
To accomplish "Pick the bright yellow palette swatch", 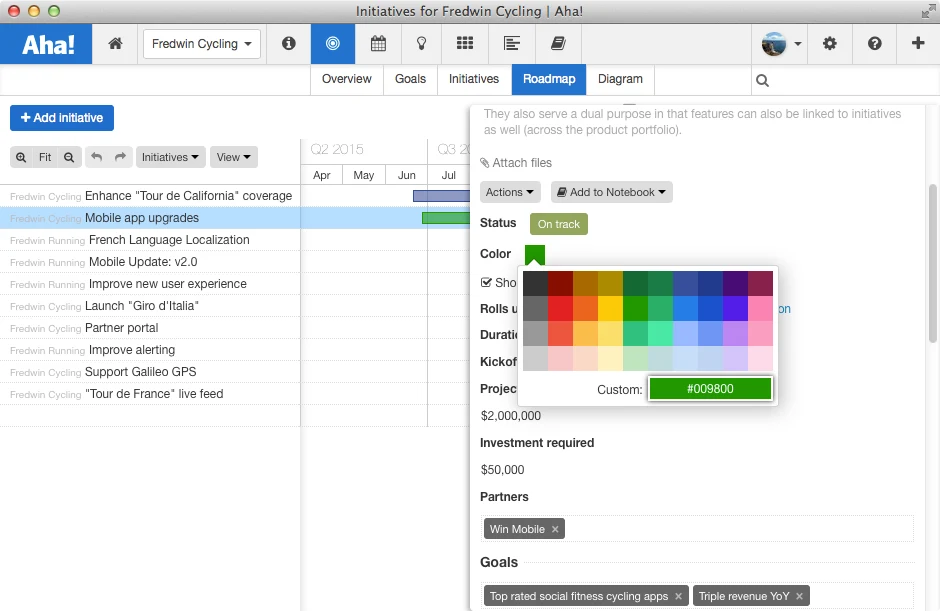I will (610, 308).
